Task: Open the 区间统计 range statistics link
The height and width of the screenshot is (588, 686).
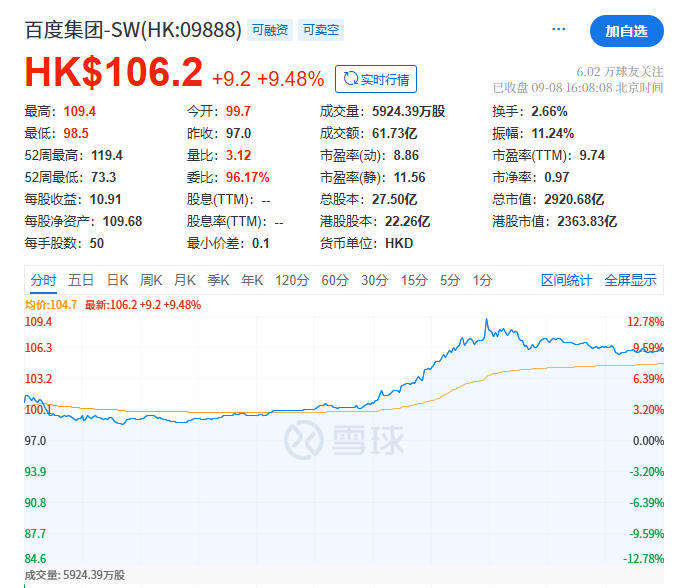Action: (567, 280)
